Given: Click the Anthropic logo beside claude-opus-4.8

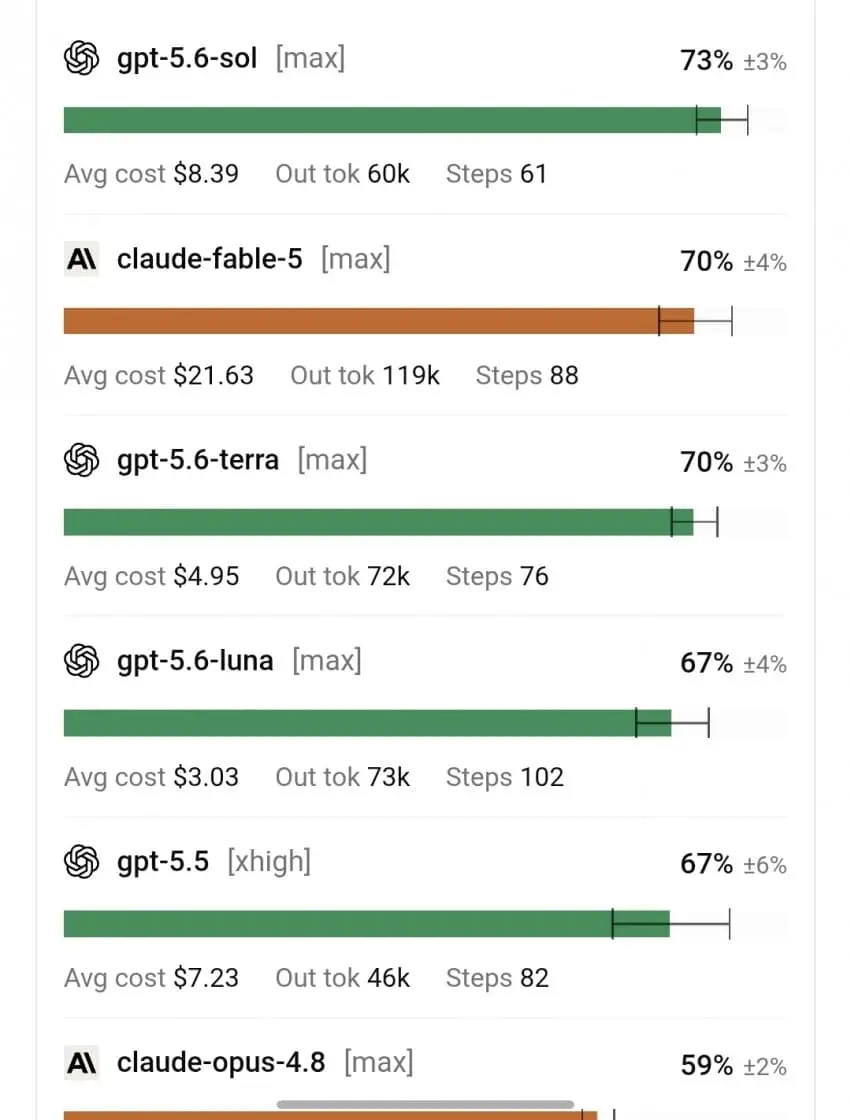Looking at the screenshot, I should [81, 1063].
